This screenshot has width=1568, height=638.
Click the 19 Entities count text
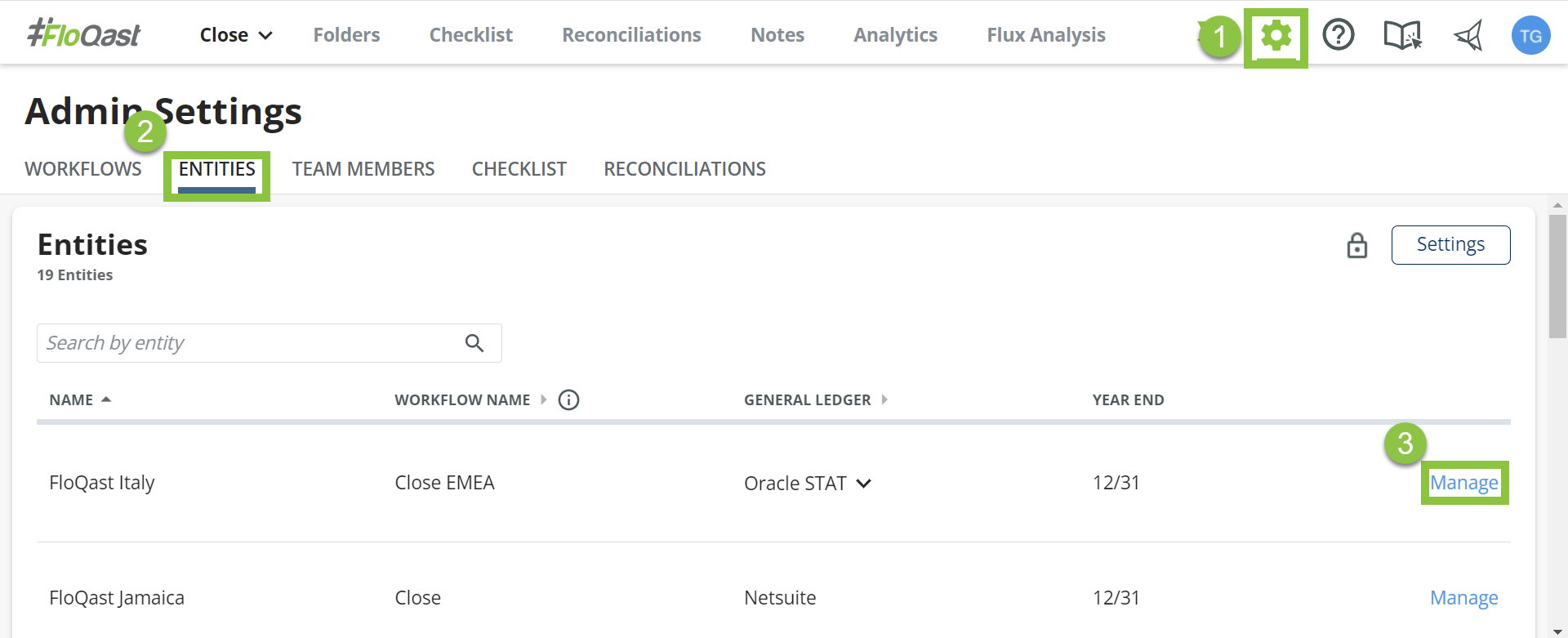tap(75, 275)
